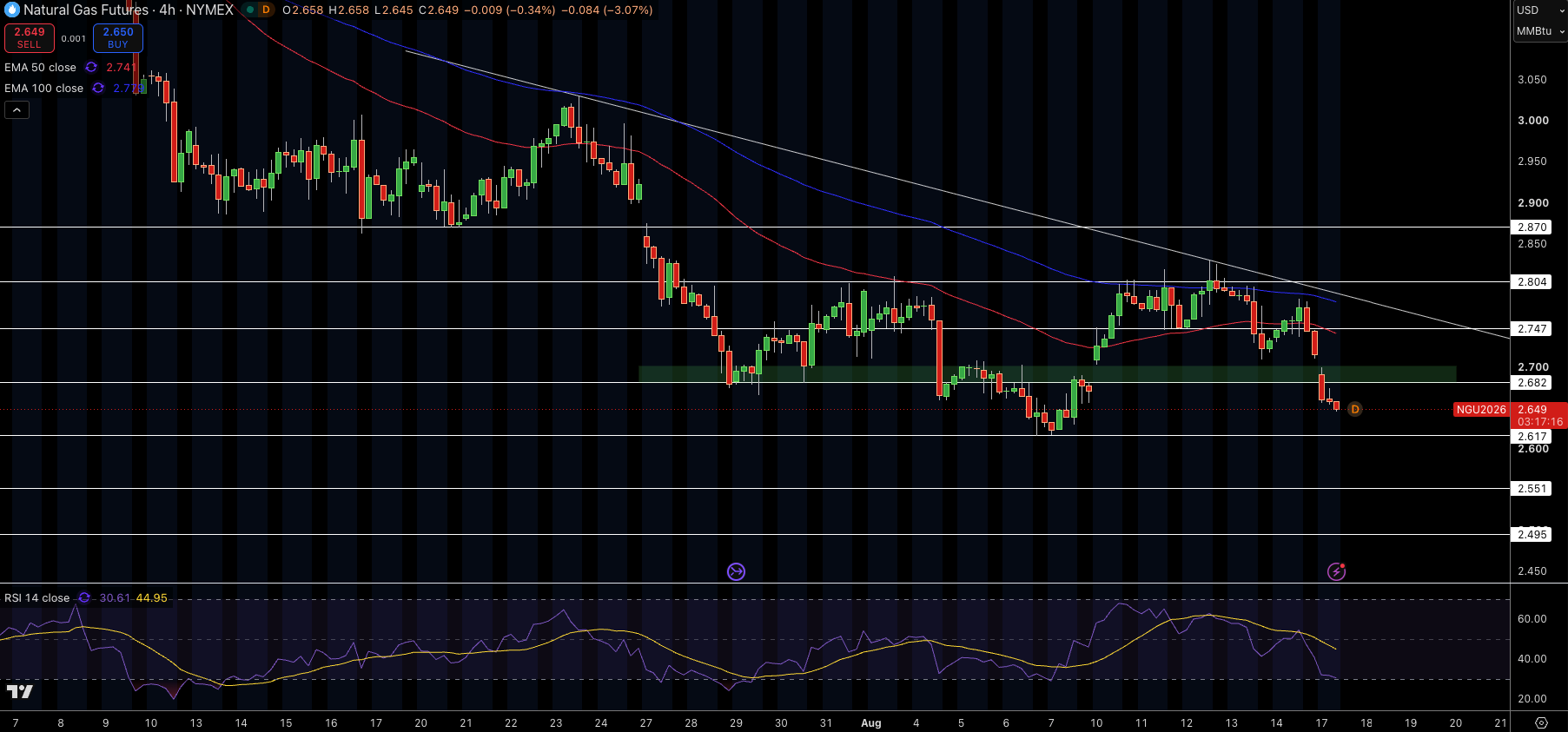Select the descending gray trendline drawing
This screenshot has height=732, width=1568.
click(956, 193)
